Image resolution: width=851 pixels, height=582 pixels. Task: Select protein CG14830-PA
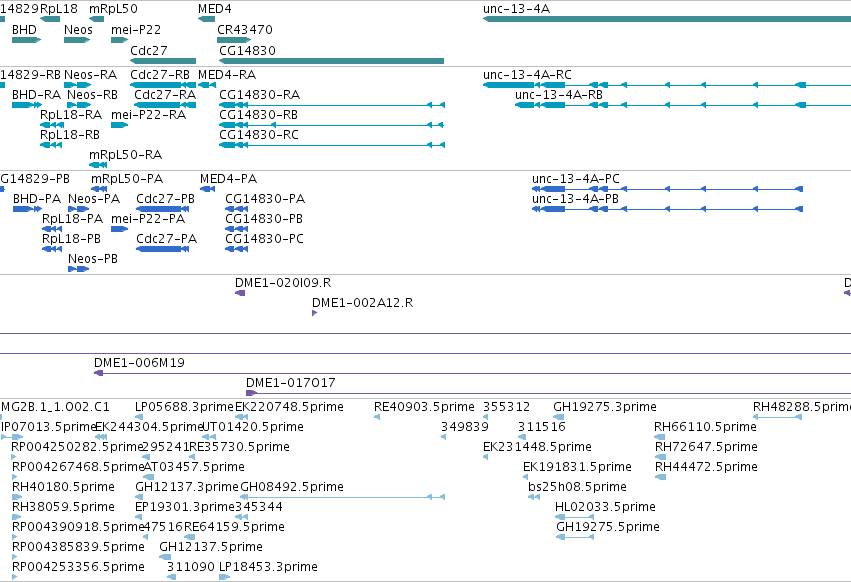(x=237, y=209)
